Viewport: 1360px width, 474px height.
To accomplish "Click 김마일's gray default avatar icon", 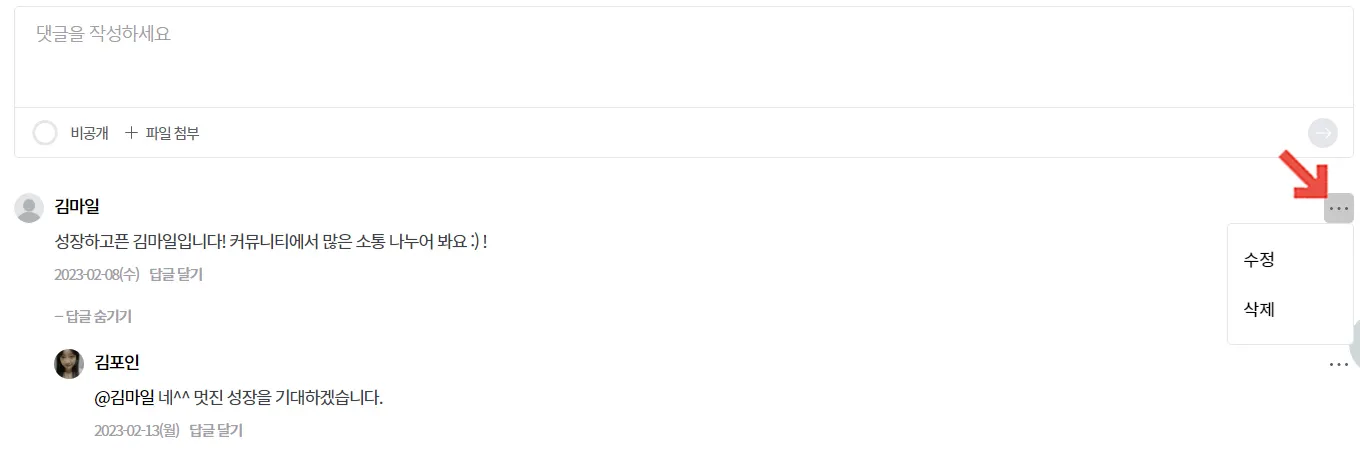I will pos(29,208).
